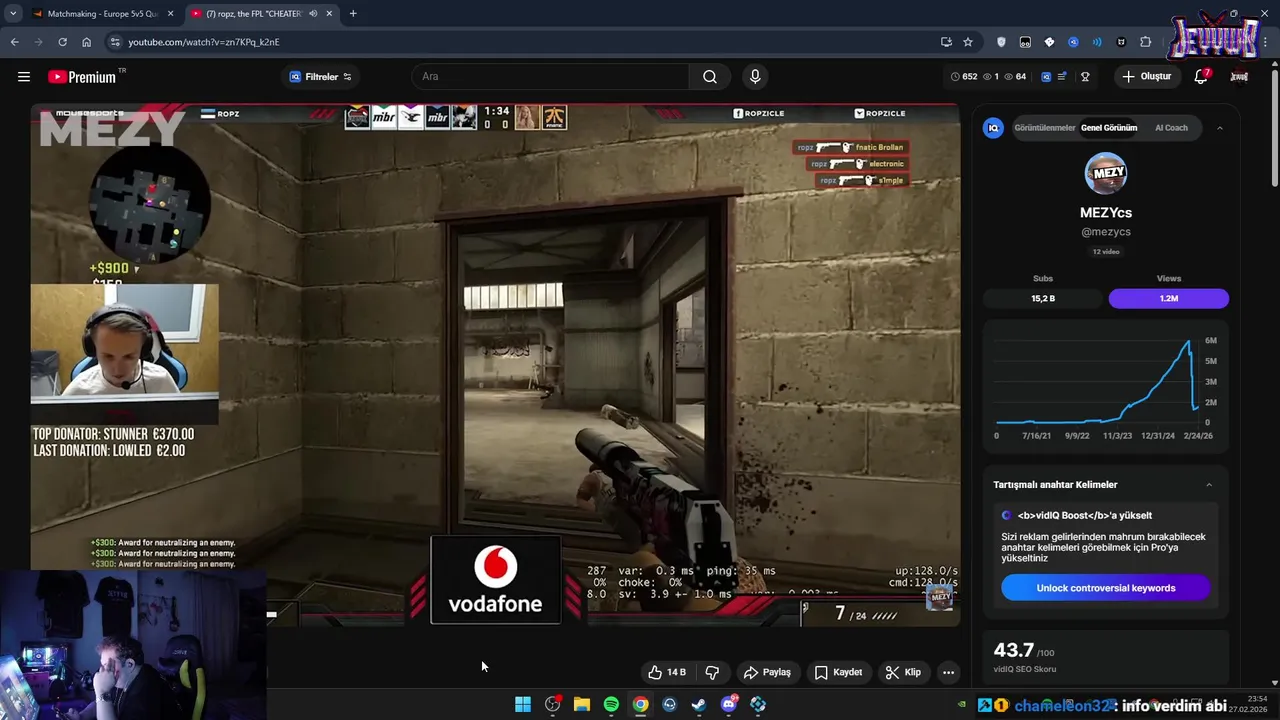Open the three-dot more actions menu
This screenshot has width=1280, height=720.
pyautogui.click(x=949, y=673)
